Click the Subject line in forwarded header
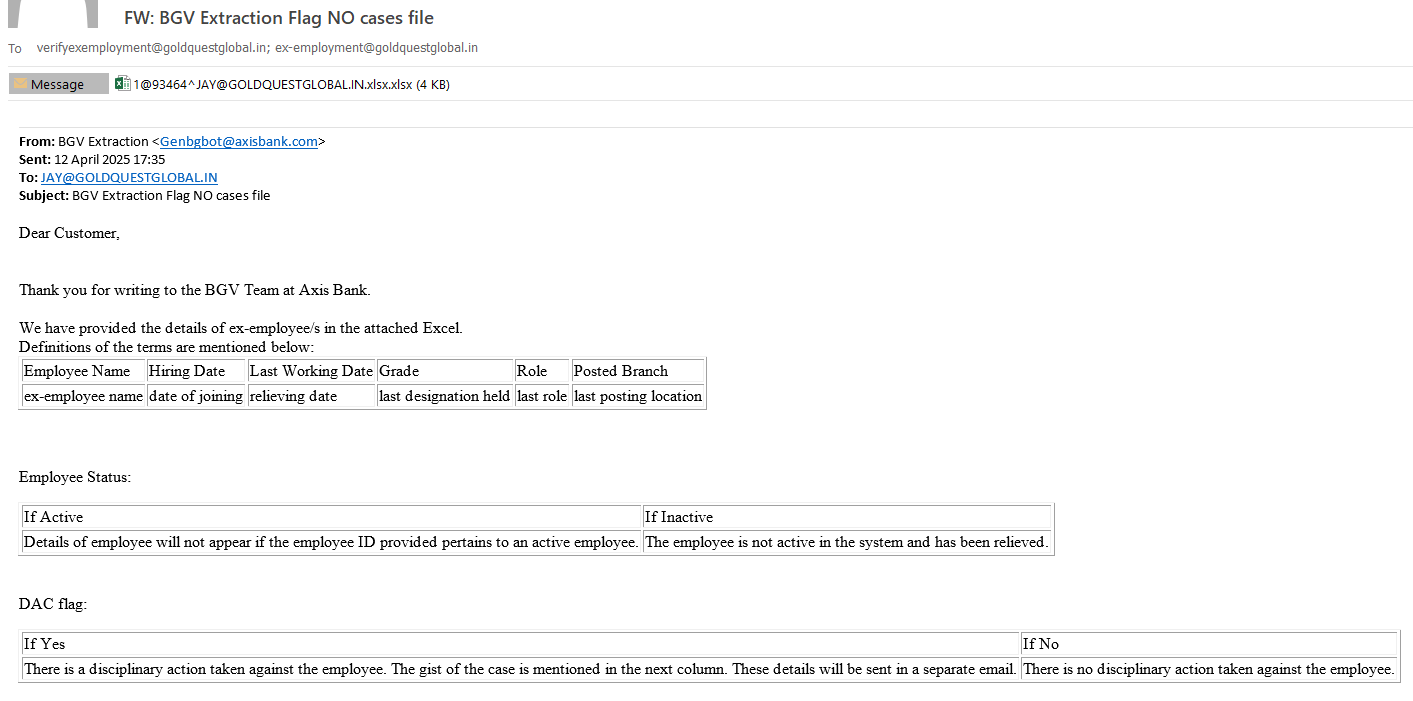This screenshot has height=701, width=1413. (145, 195)
